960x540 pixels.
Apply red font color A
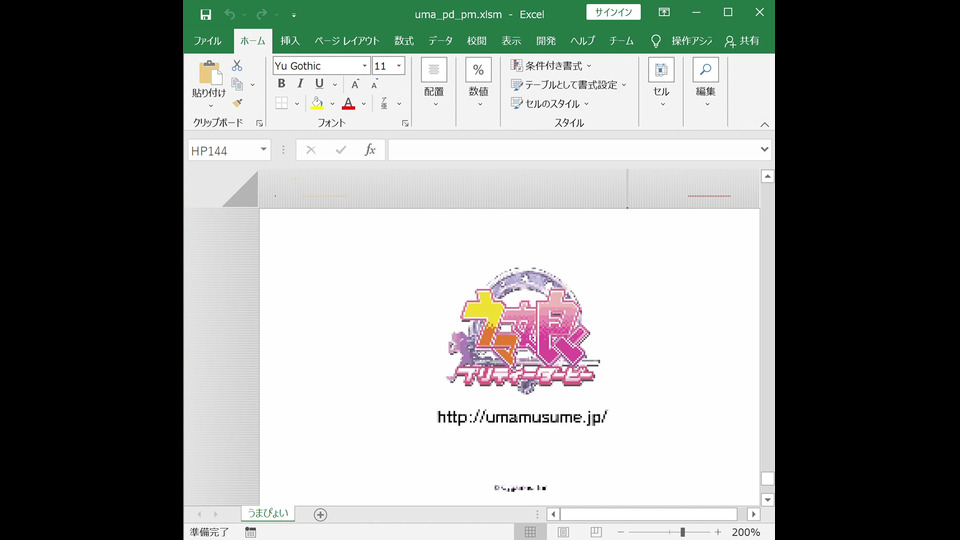click(x=348, y=103)
